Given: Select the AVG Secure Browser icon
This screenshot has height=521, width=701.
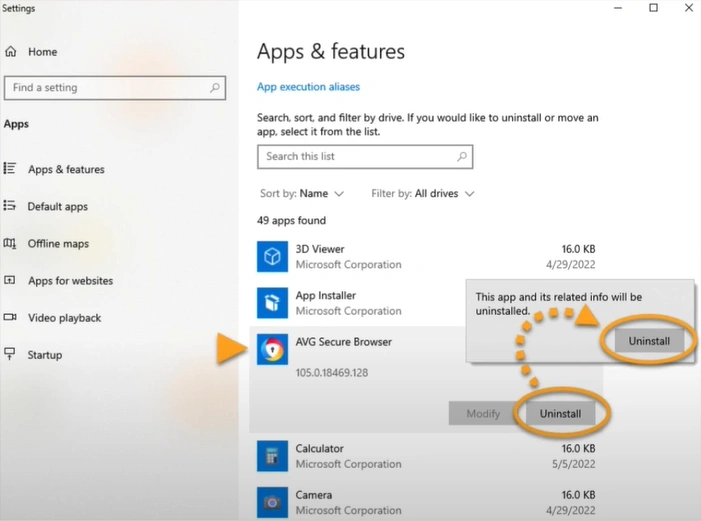Looking at the screenshot, I should click(272, 349).
